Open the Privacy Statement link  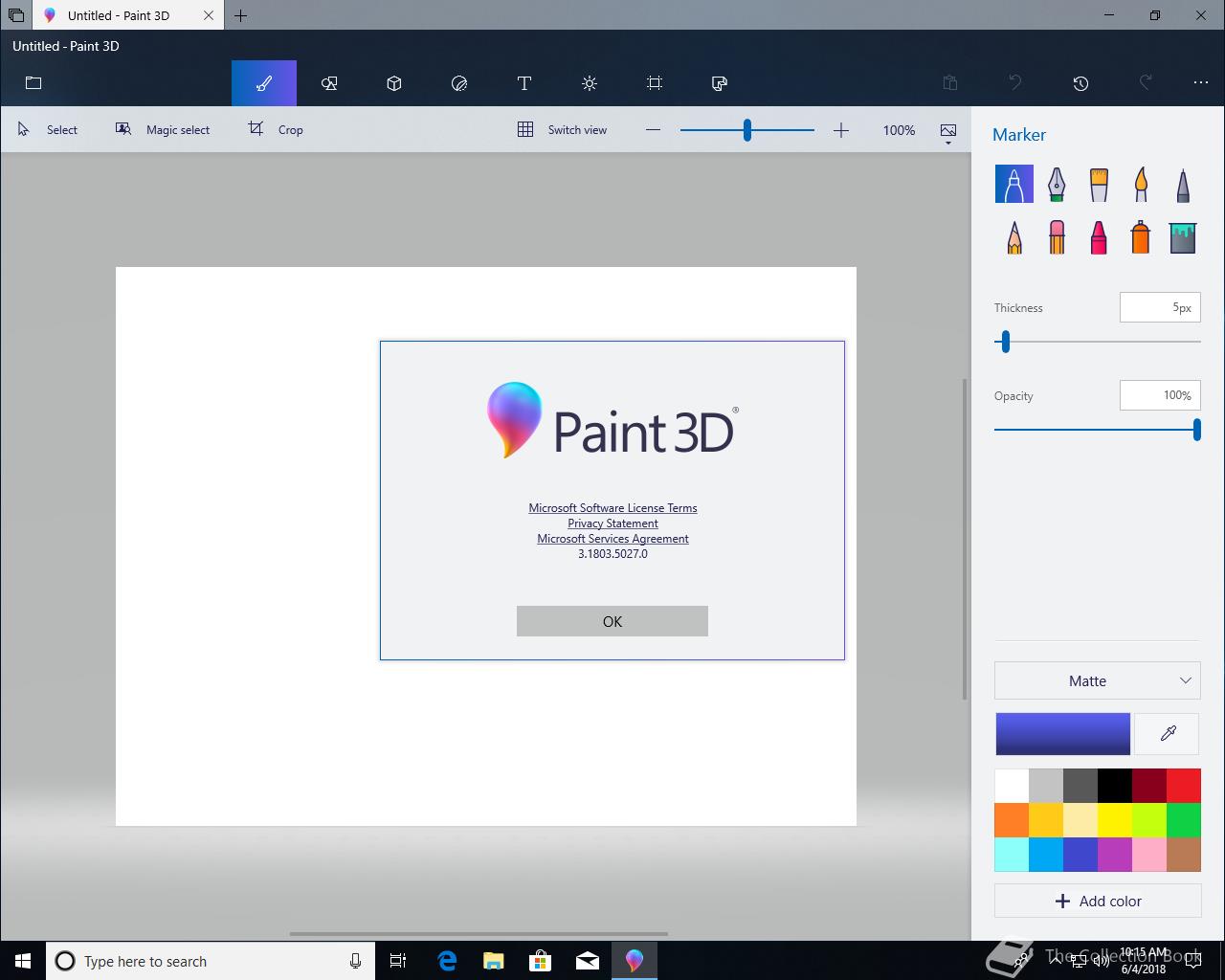coord(612,523)
